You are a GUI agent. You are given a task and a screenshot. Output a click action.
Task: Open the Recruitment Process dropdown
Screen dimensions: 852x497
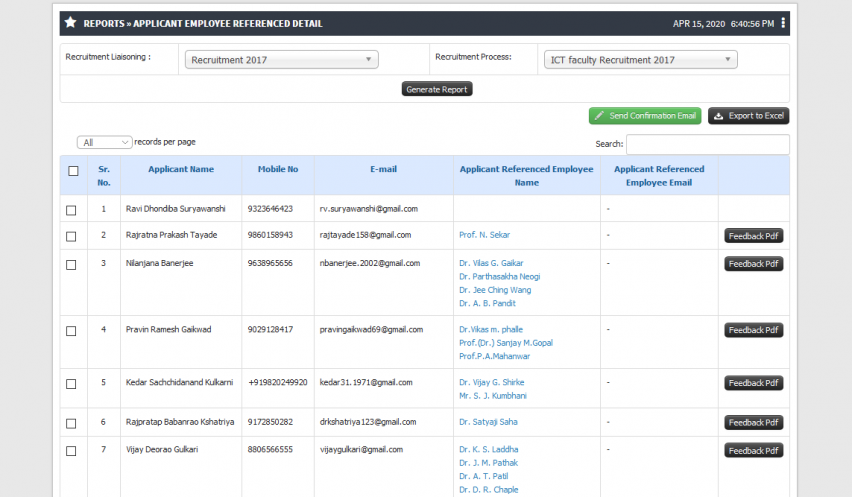click(641, 60)
